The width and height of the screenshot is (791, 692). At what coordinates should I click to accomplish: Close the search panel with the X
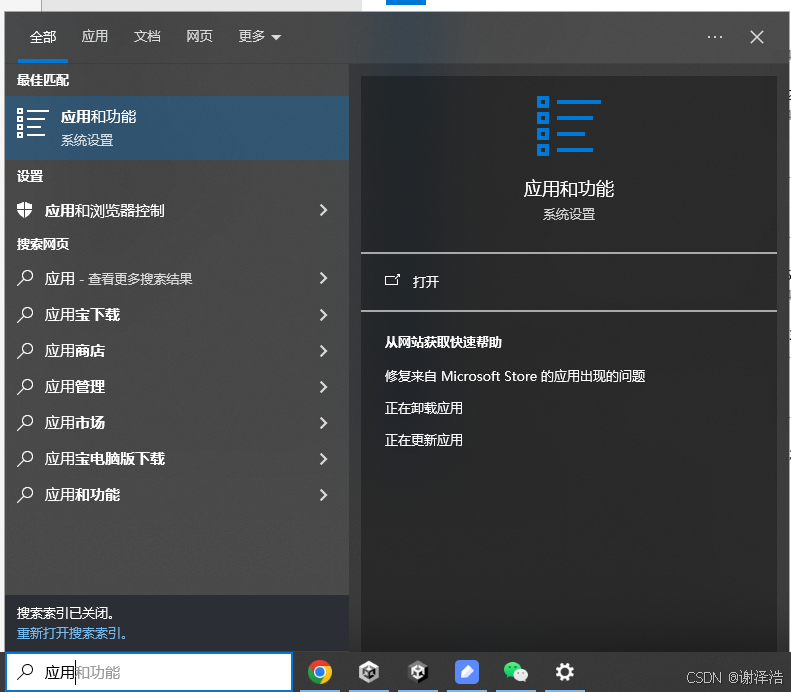(x=757, y=37)
